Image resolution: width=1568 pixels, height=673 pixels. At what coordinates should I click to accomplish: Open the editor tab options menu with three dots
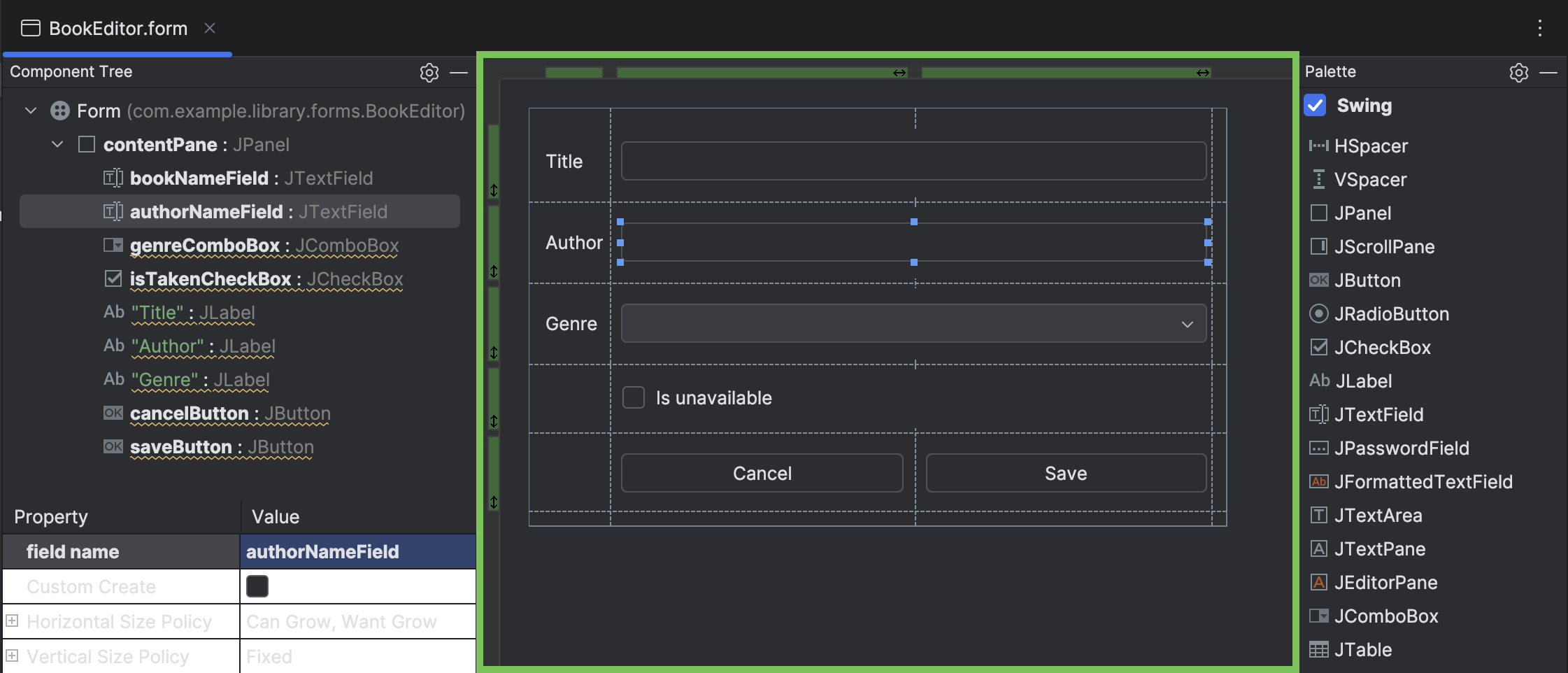[1539, 28]
